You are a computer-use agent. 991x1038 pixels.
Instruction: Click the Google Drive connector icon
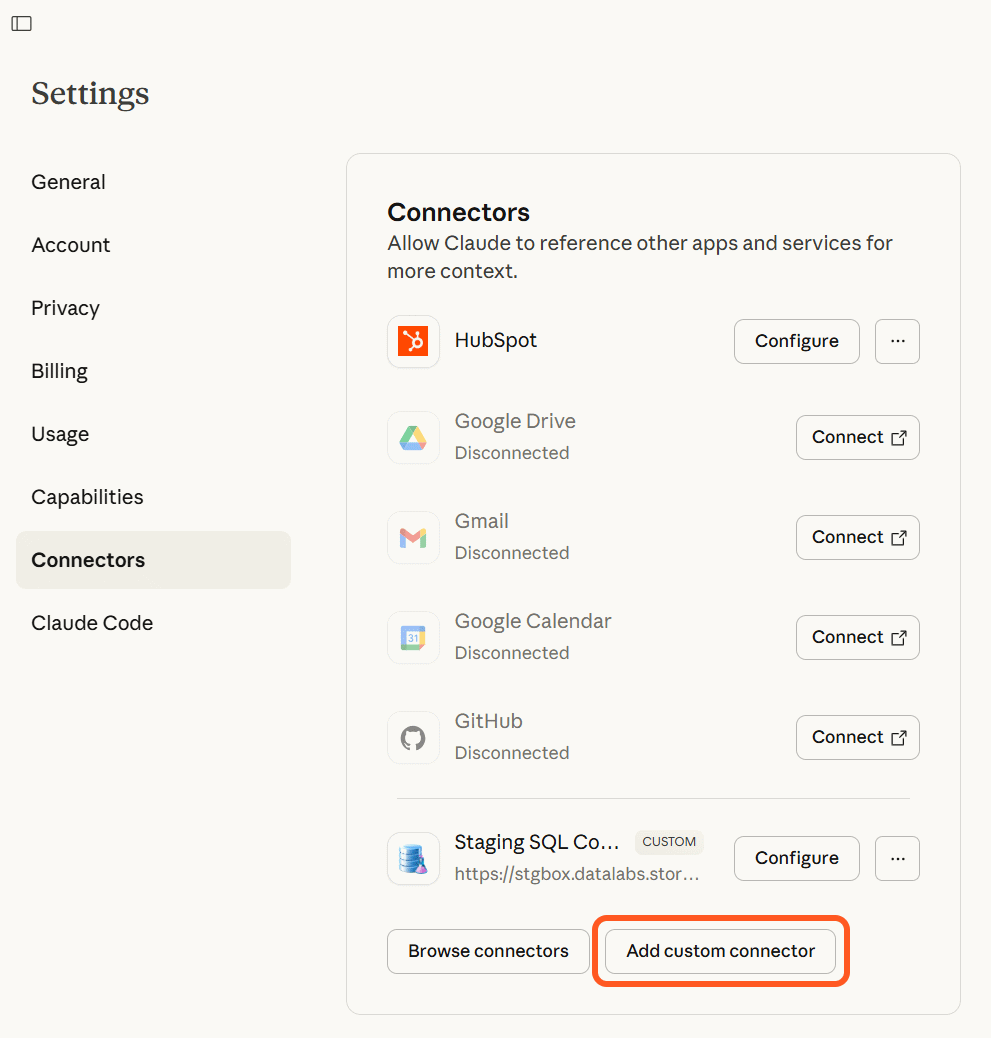413,437
